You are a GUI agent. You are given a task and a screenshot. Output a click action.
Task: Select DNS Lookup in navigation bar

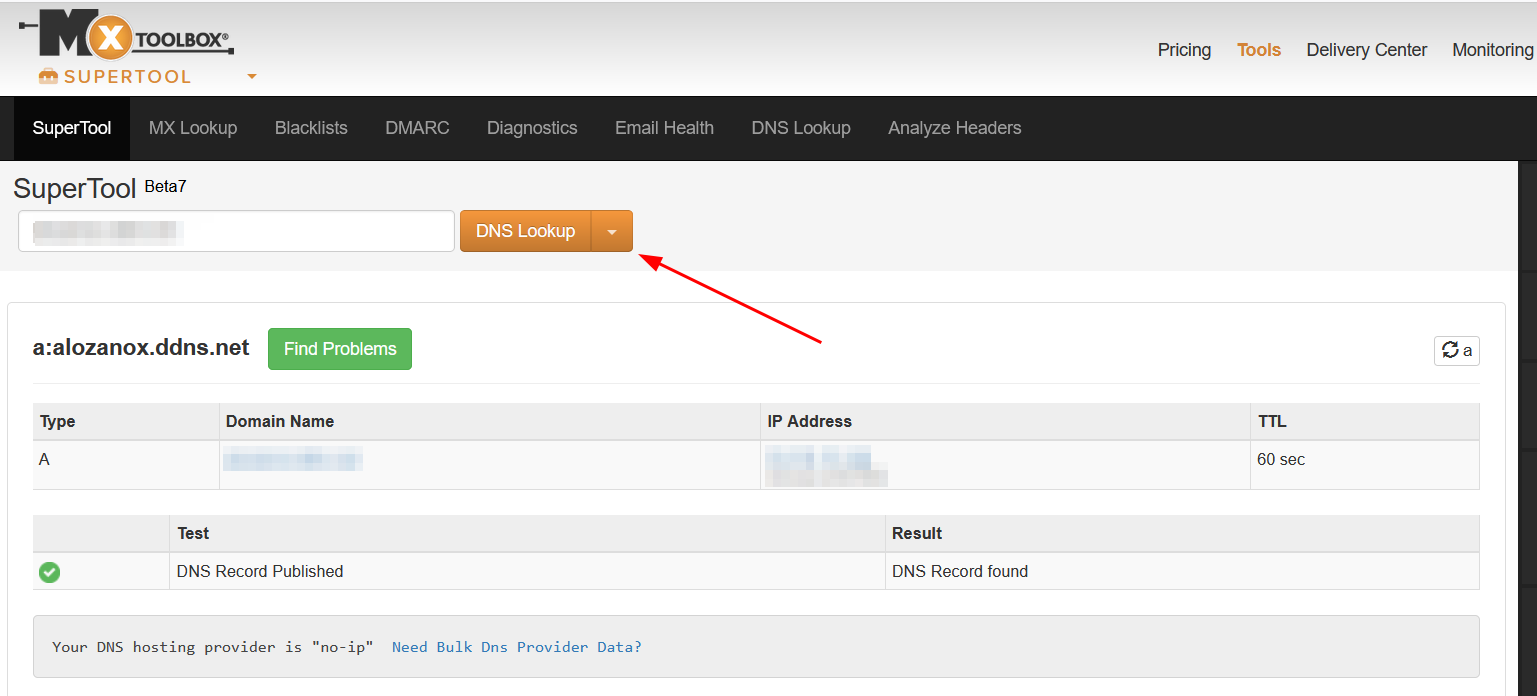pos(801,128)
